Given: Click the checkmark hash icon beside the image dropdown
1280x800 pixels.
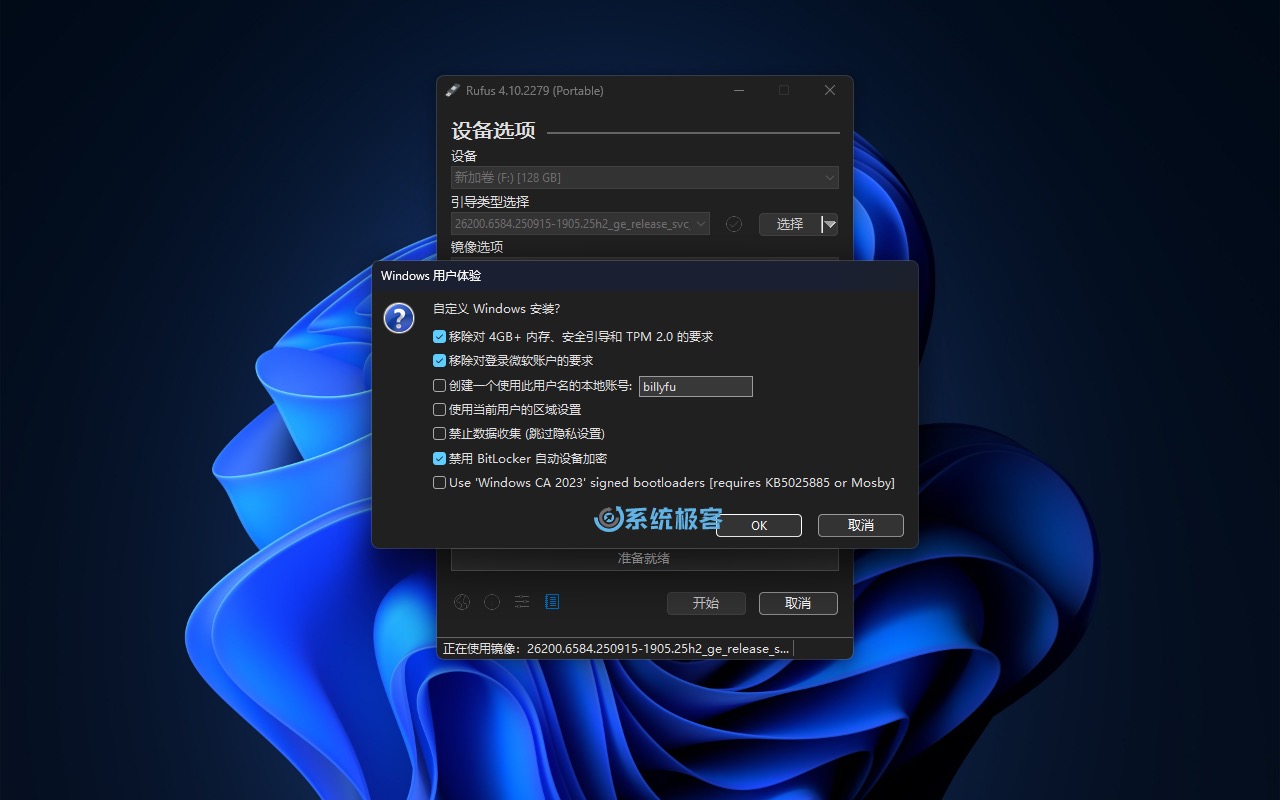Looking at the screenshot, I should pos(734,224).
